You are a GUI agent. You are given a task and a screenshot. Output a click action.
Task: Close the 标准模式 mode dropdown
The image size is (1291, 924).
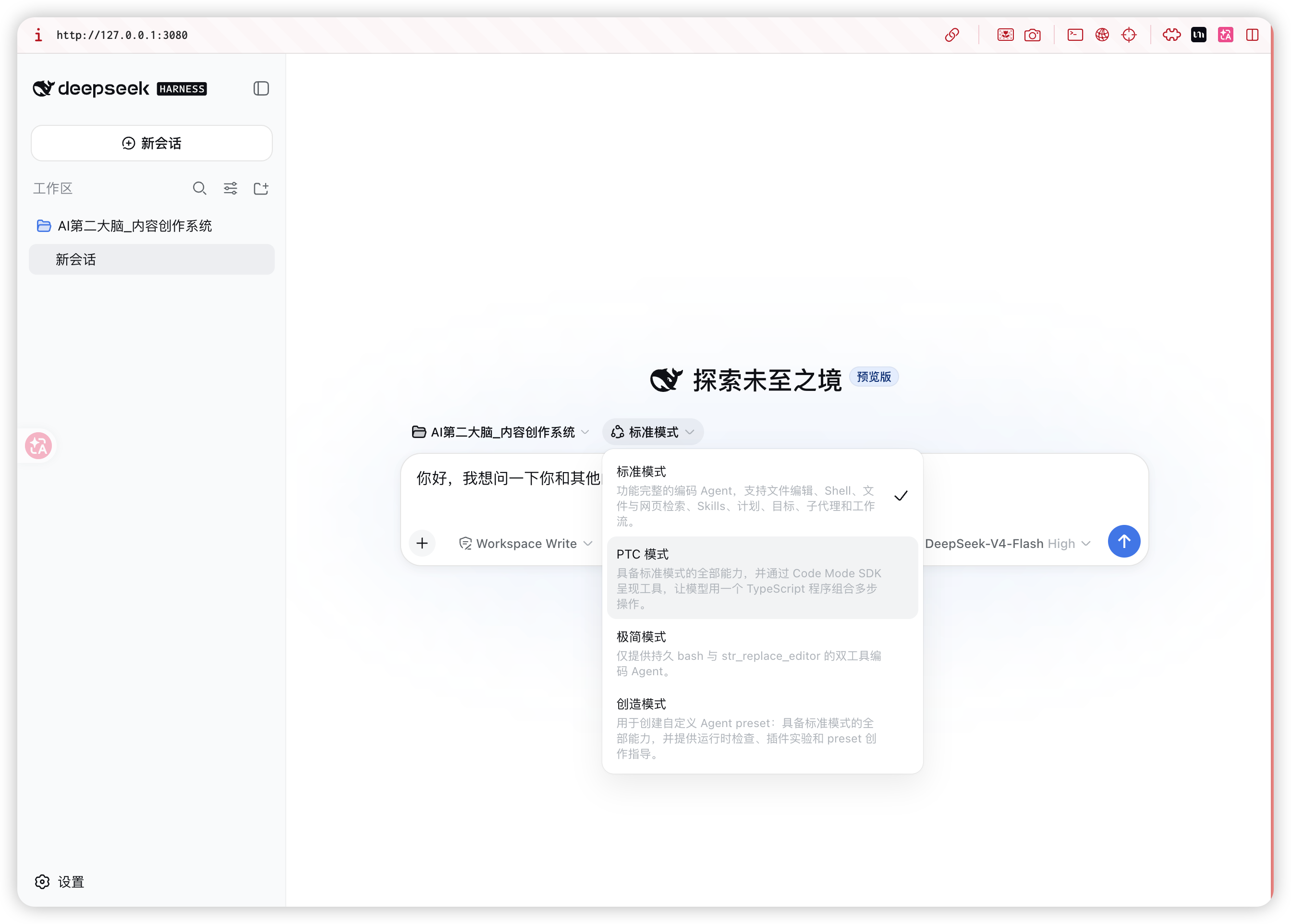(x=653, y=432)
